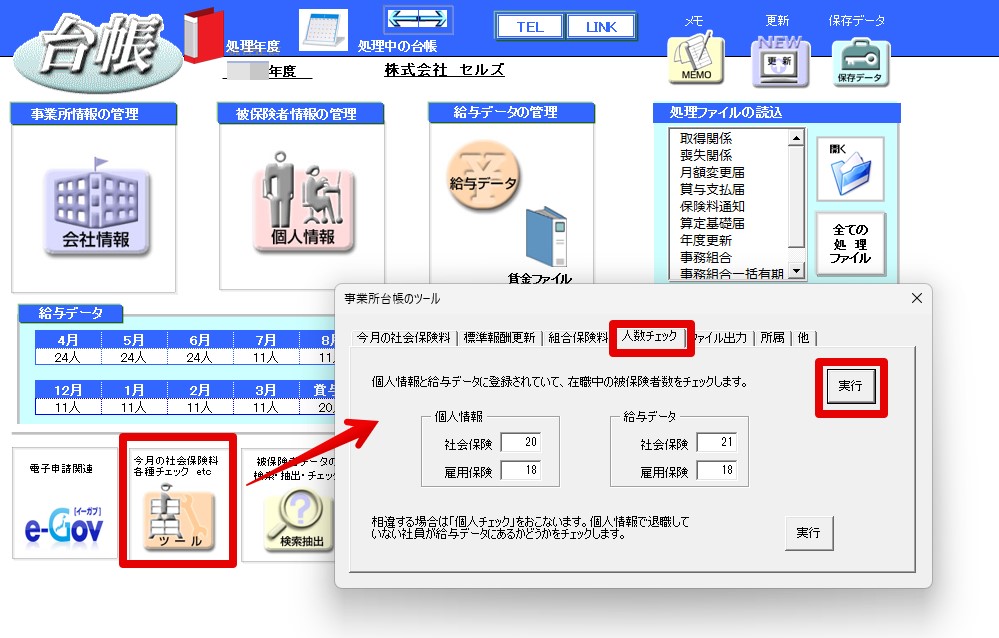Select 月額変更届 in file list

pyautogui.click(x=712, y=173)
